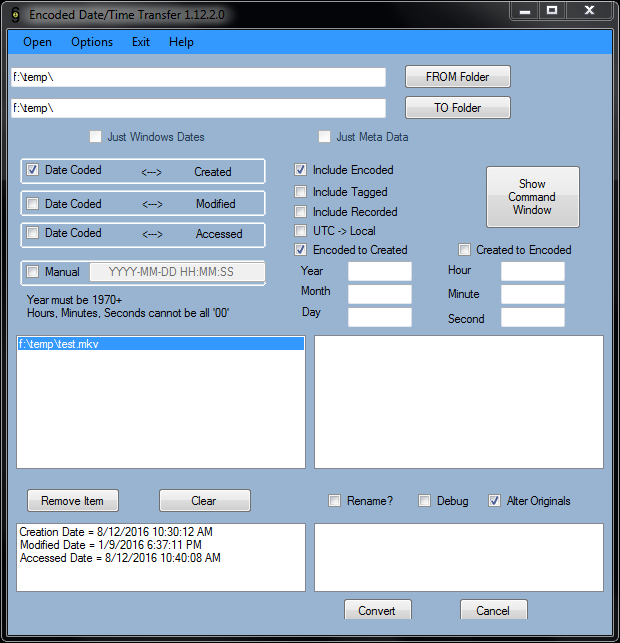
Task: Focus the TO folder path field
Action: click(x=198, y=108)
